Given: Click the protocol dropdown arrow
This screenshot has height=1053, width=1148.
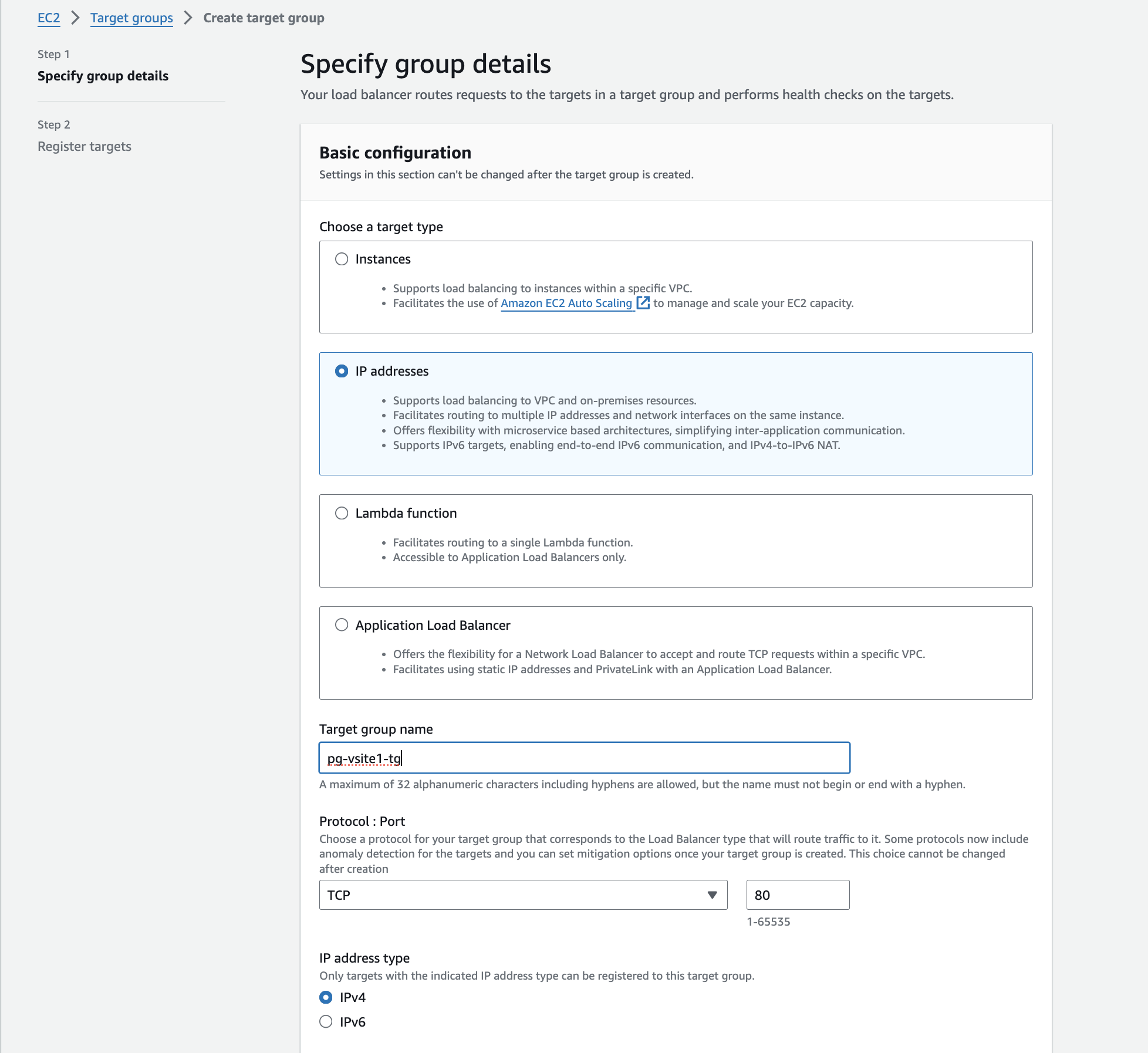Looking at the screenshot, I should [x=712, y=895].
